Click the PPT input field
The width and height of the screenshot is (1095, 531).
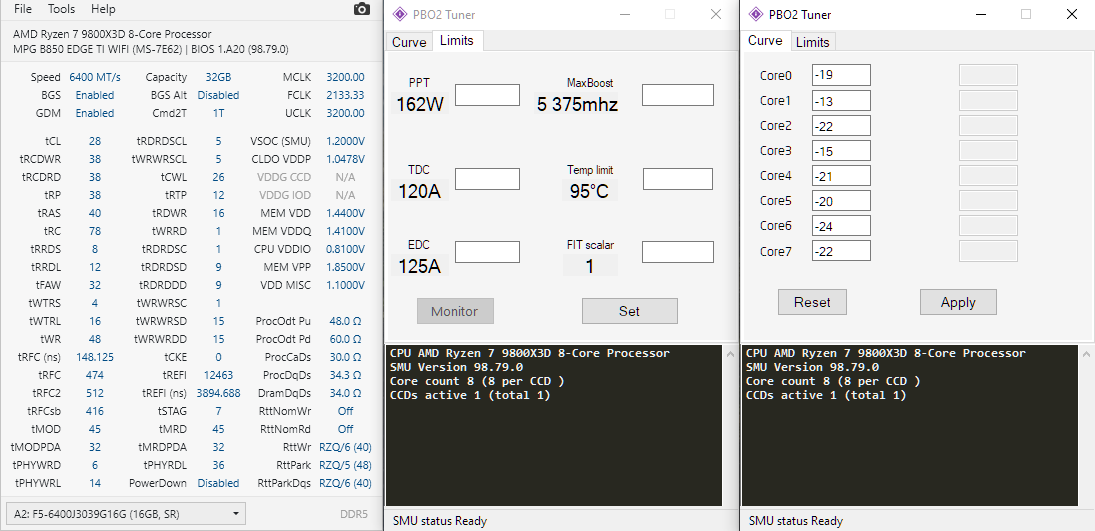487,95
